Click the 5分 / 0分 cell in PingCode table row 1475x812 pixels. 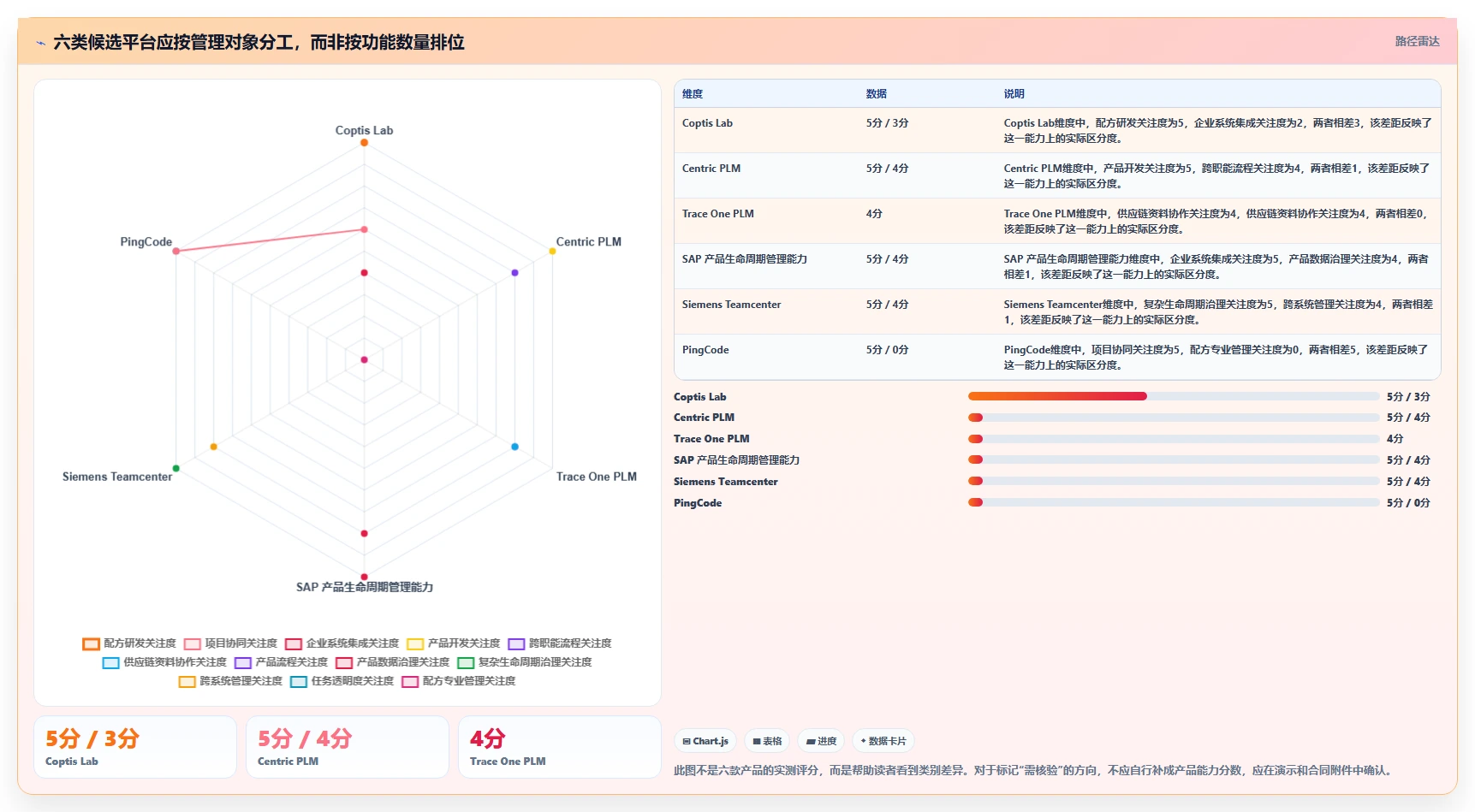pos(887,350)
